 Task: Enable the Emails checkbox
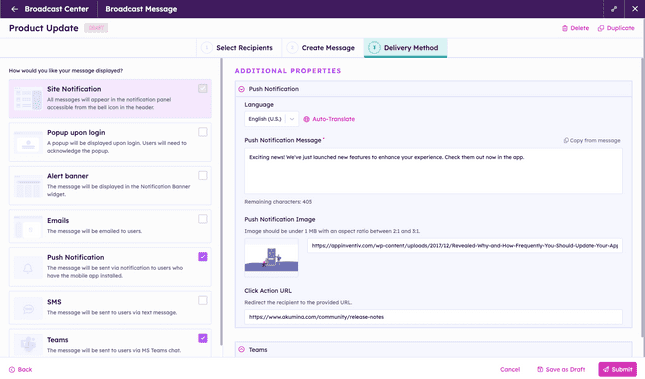[203, 219]
